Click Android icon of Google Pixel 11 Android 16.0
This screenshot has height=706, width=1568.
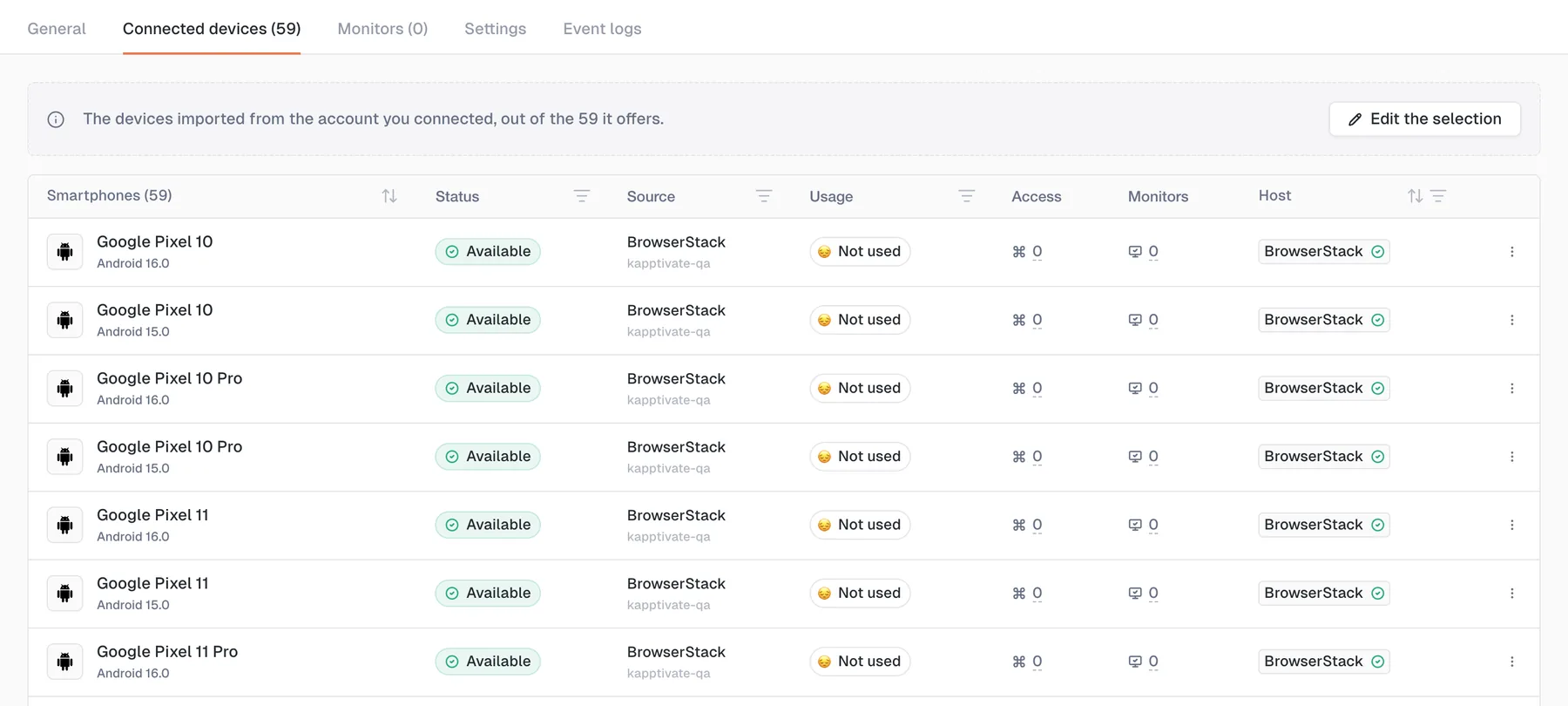tap(64, 525)
